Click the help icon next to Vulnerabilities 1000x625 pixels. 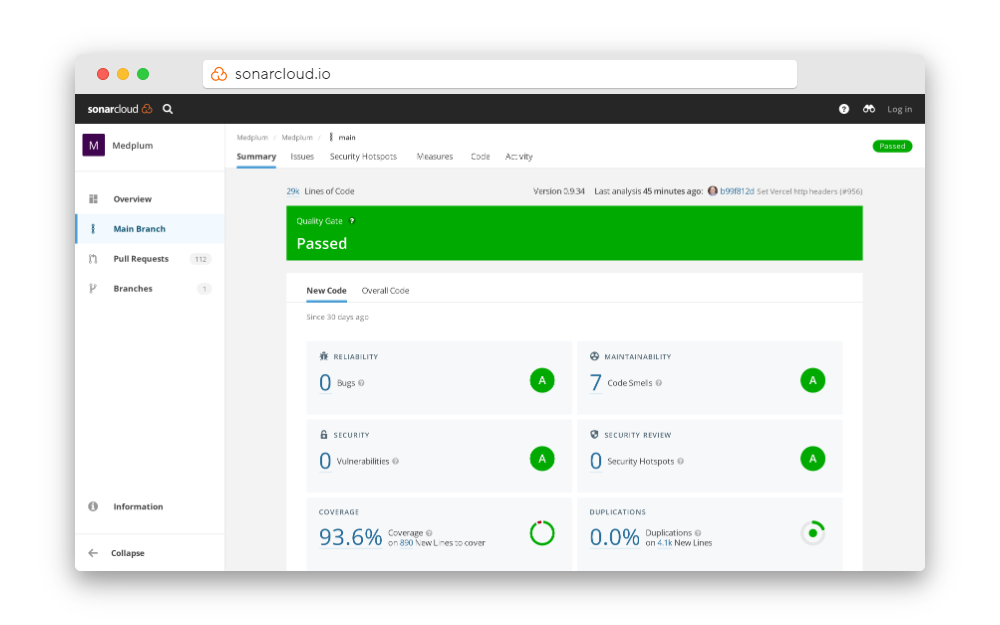click(396, 461)
